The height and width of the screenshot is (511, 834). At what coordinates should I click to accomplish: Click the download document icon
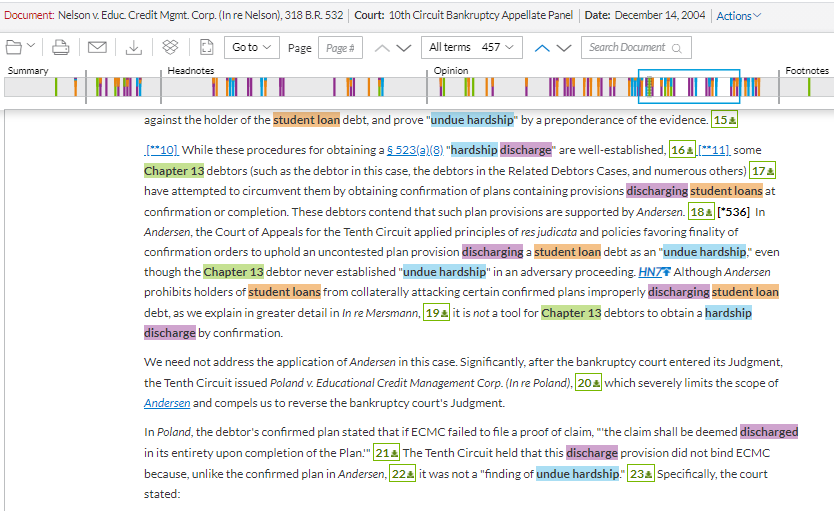click(134, 48)
